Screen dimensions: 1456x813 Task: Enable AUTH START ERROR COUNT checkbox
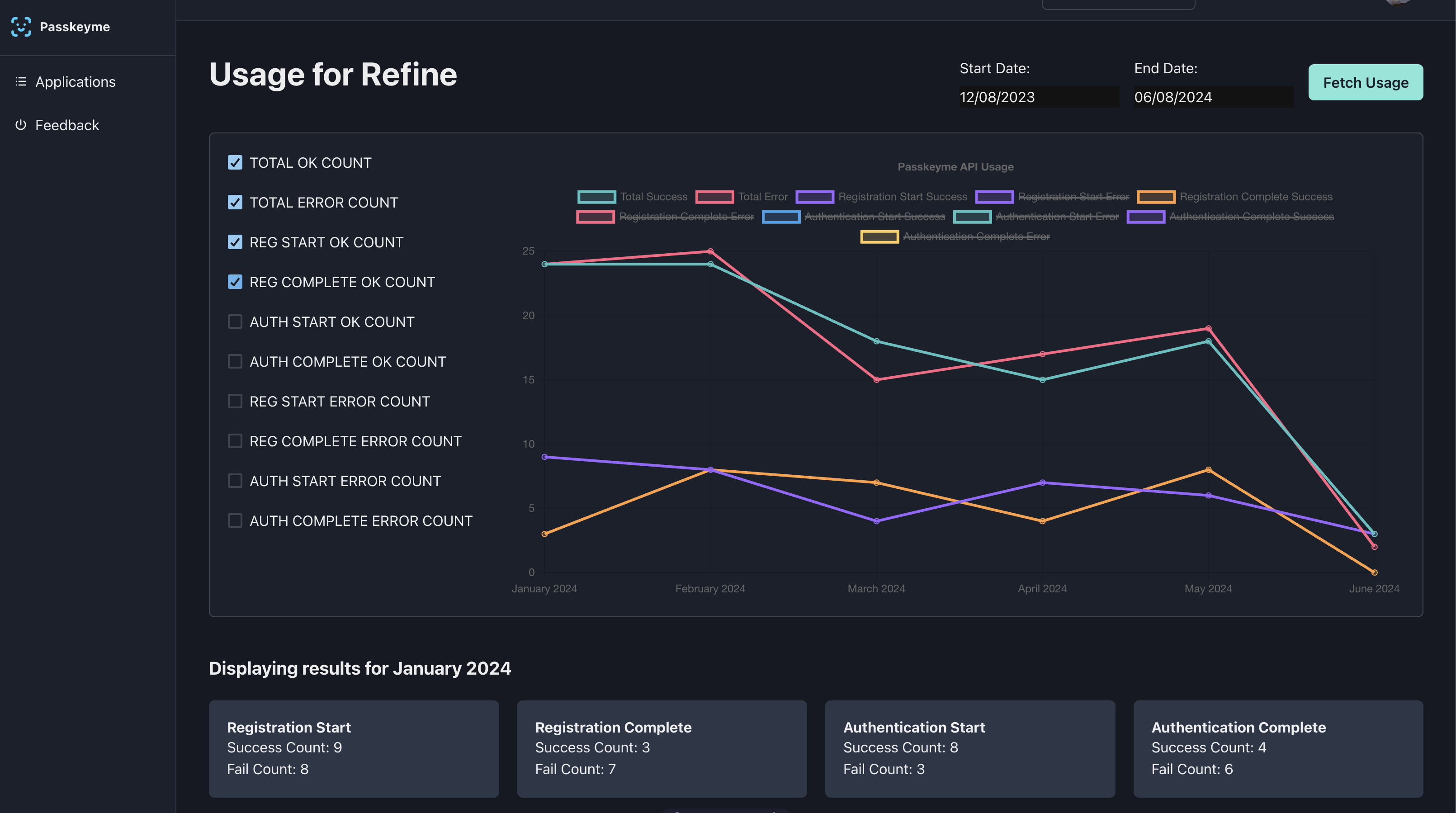point(235,481)
